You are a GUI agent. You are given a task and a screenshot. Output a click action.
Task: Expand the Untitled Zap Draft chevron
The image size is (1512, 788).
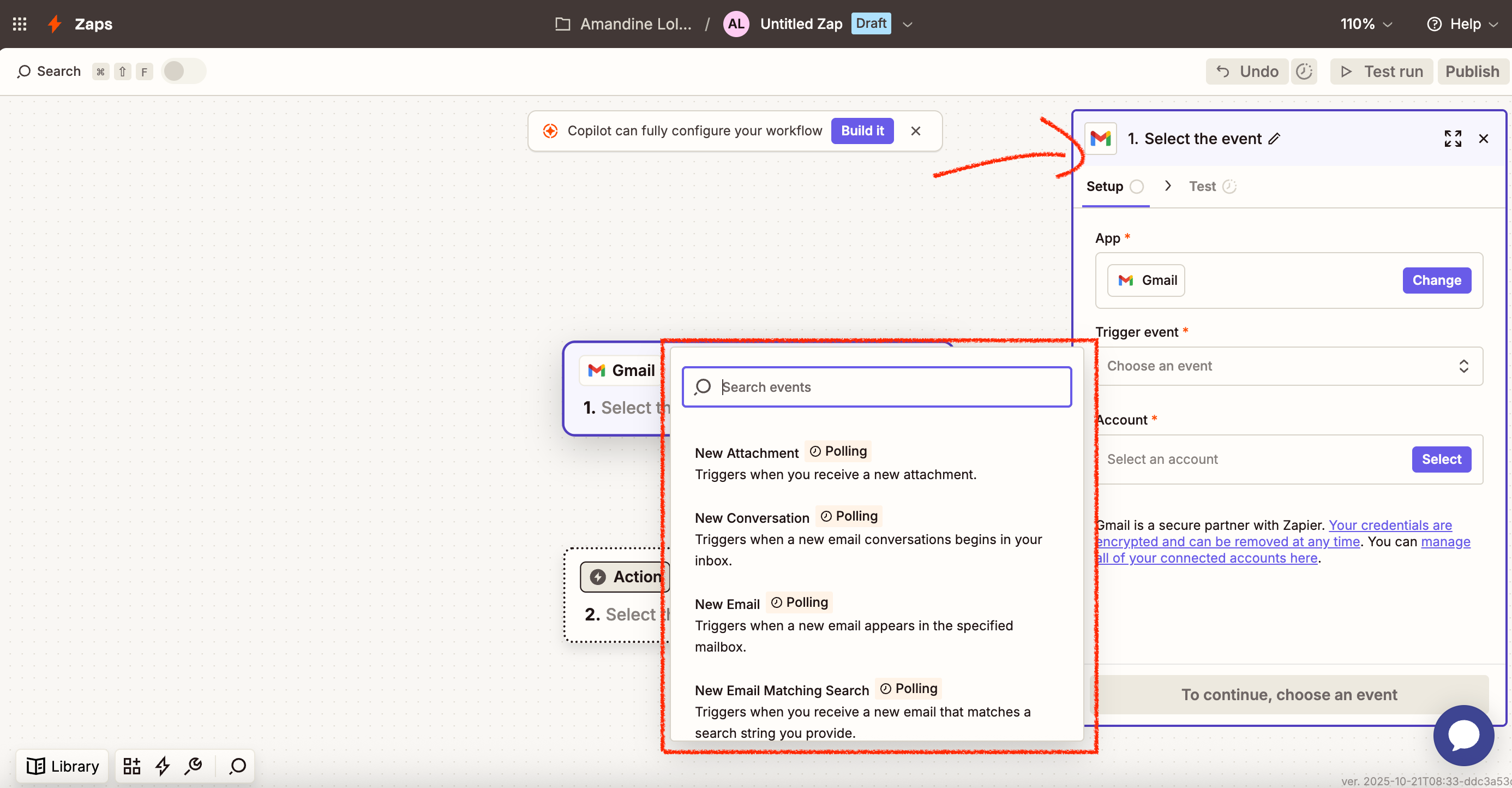[x=908, y=24]
